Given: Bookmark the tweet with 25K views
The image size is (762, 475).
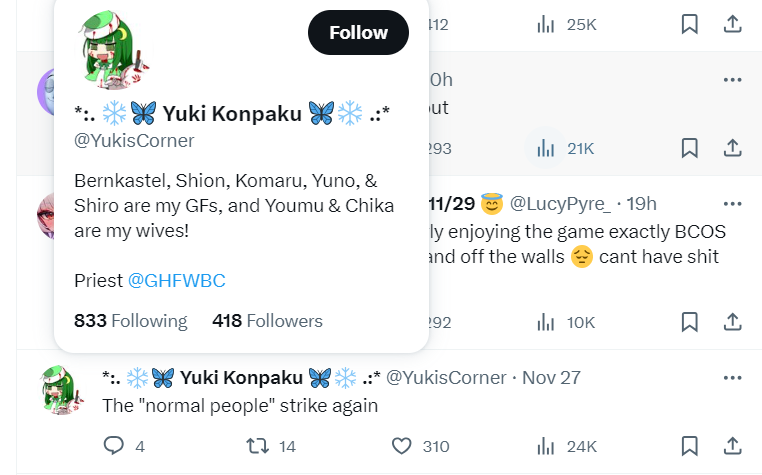Looking at the screenshot, I should tap(690, 24).
